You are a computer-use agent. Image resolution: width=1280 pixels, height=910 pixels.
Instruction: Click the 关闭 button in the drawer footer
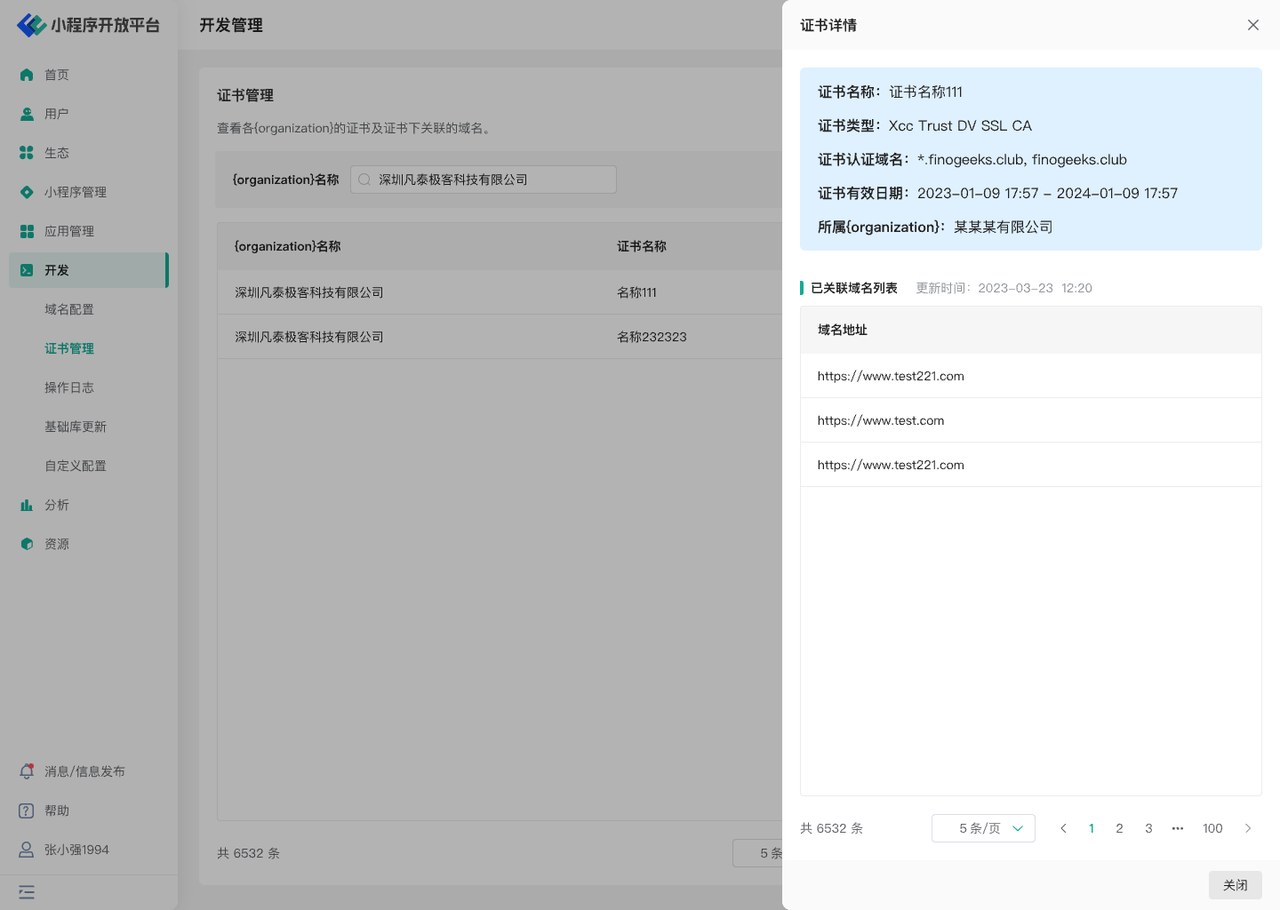pos(1235,885)
